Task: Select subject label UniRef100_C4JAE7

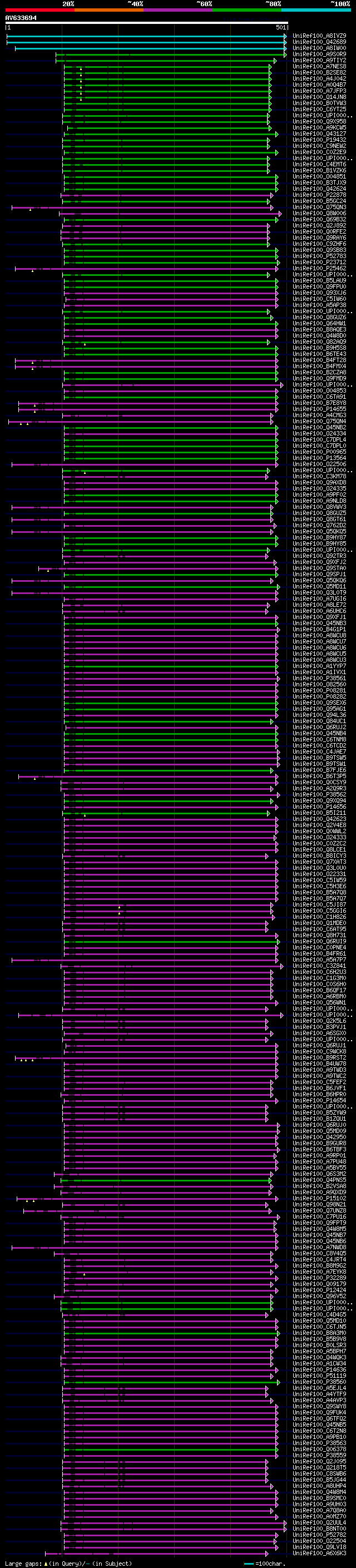Action: [x=319, y=752]
